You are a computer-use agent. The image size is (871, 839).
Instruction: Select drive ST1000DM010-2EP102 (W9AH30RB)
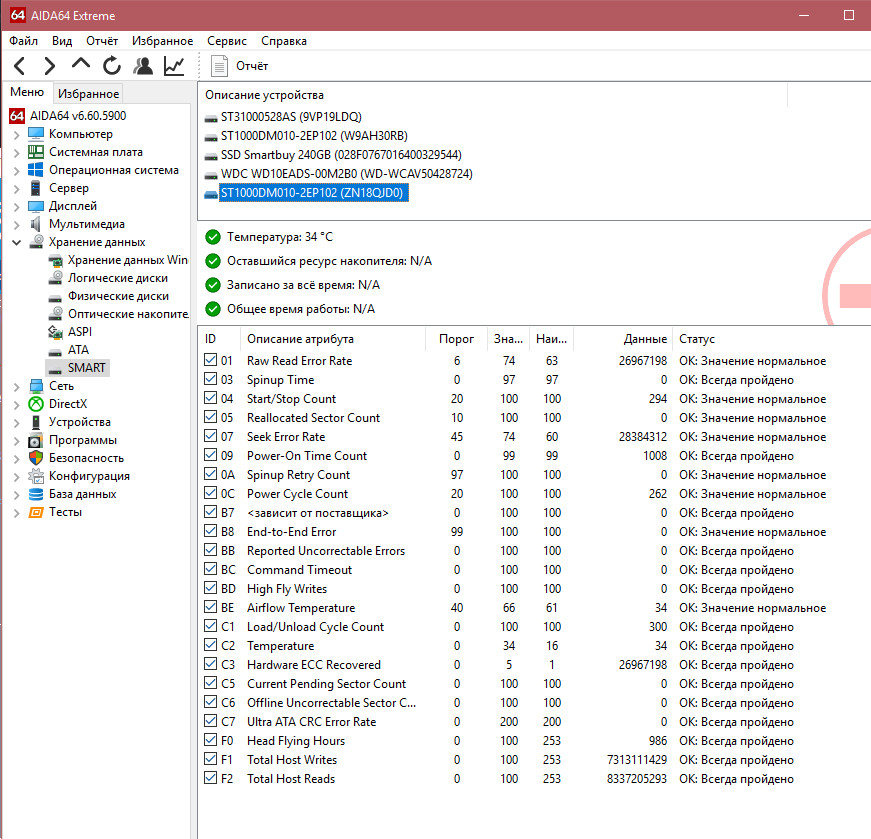point(314,136)
